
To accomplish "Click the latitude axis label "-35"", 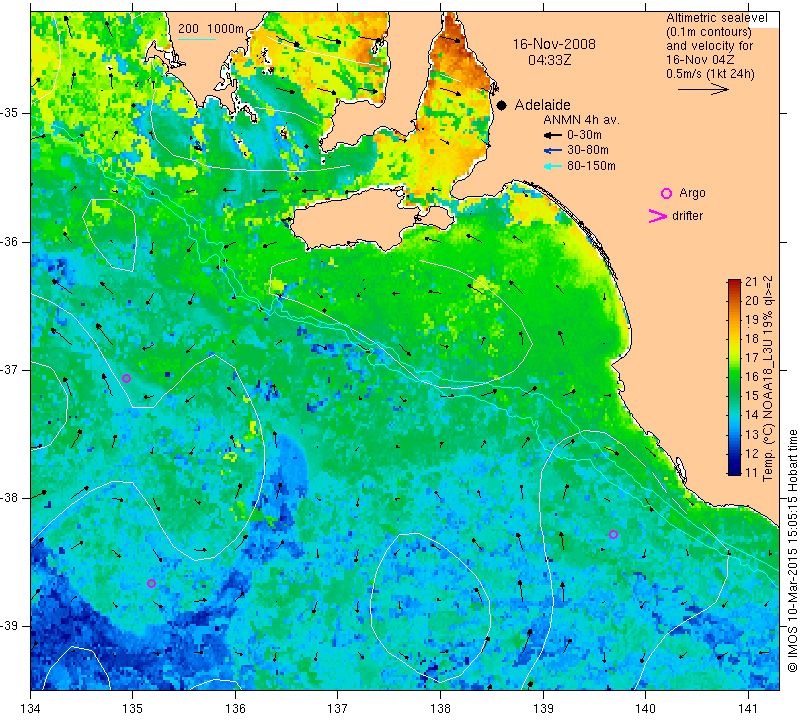I will (x=11, y=113).
